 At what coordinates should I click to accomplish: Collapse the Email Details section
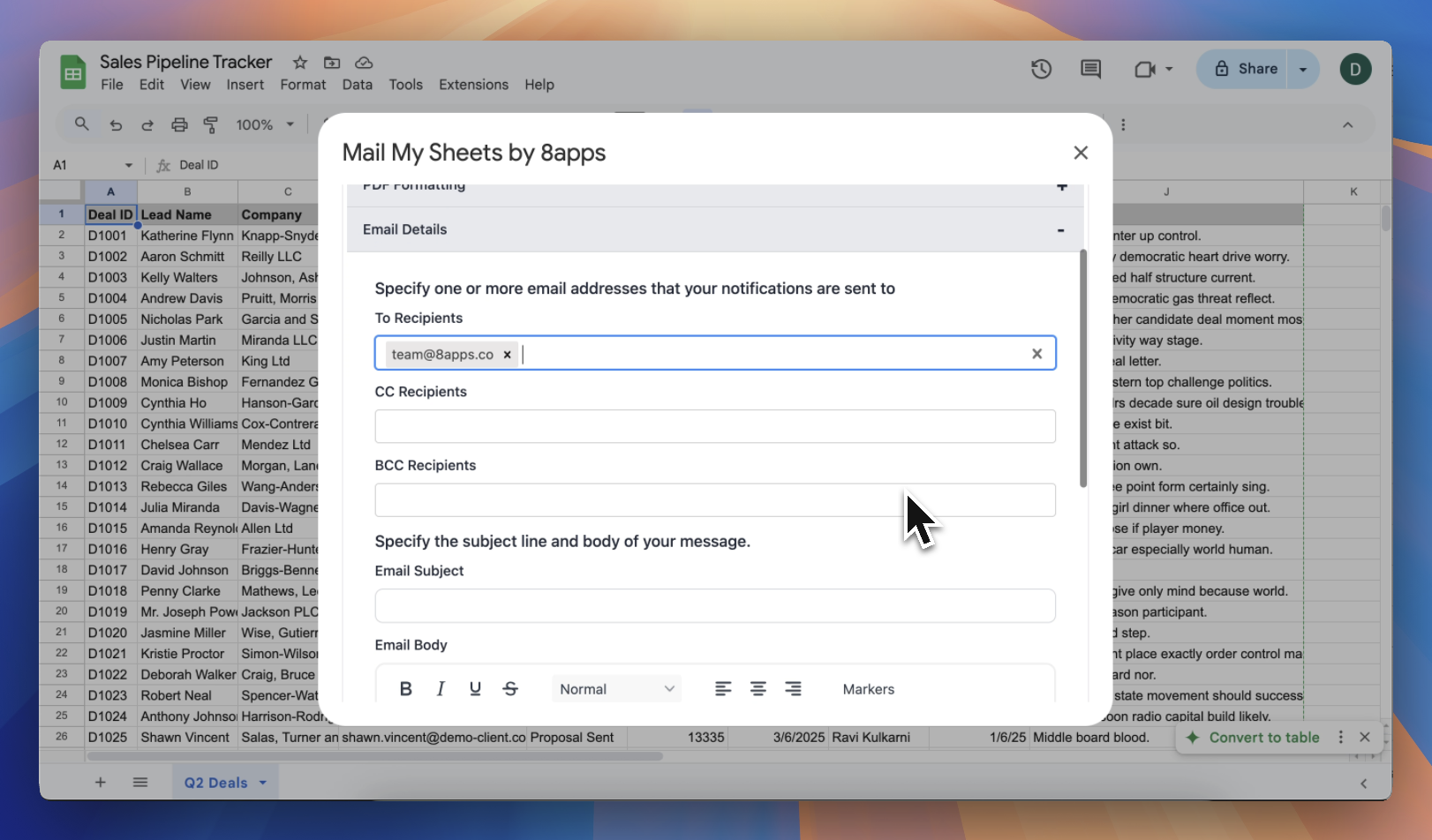(x=1061, y=230)
